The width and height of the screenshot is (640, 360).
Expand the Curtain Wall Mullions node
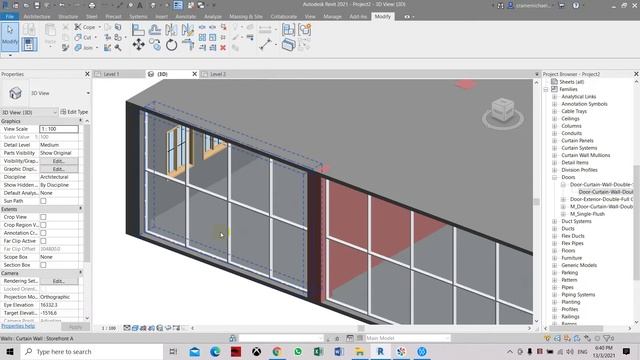[555, 155]
